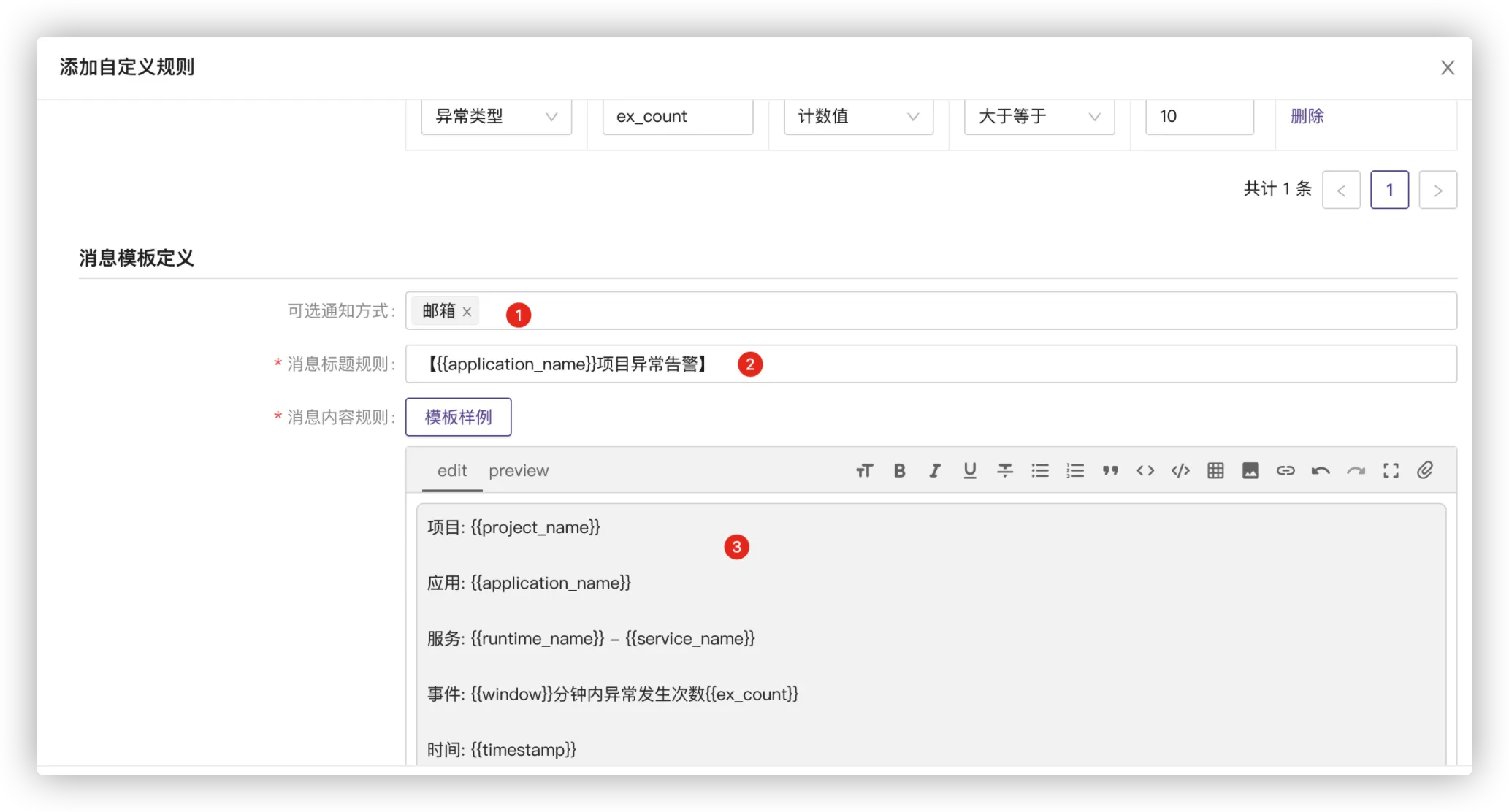Click the underline icon in toolbar
1509x812 pixels.
click(x=969, y=471)
